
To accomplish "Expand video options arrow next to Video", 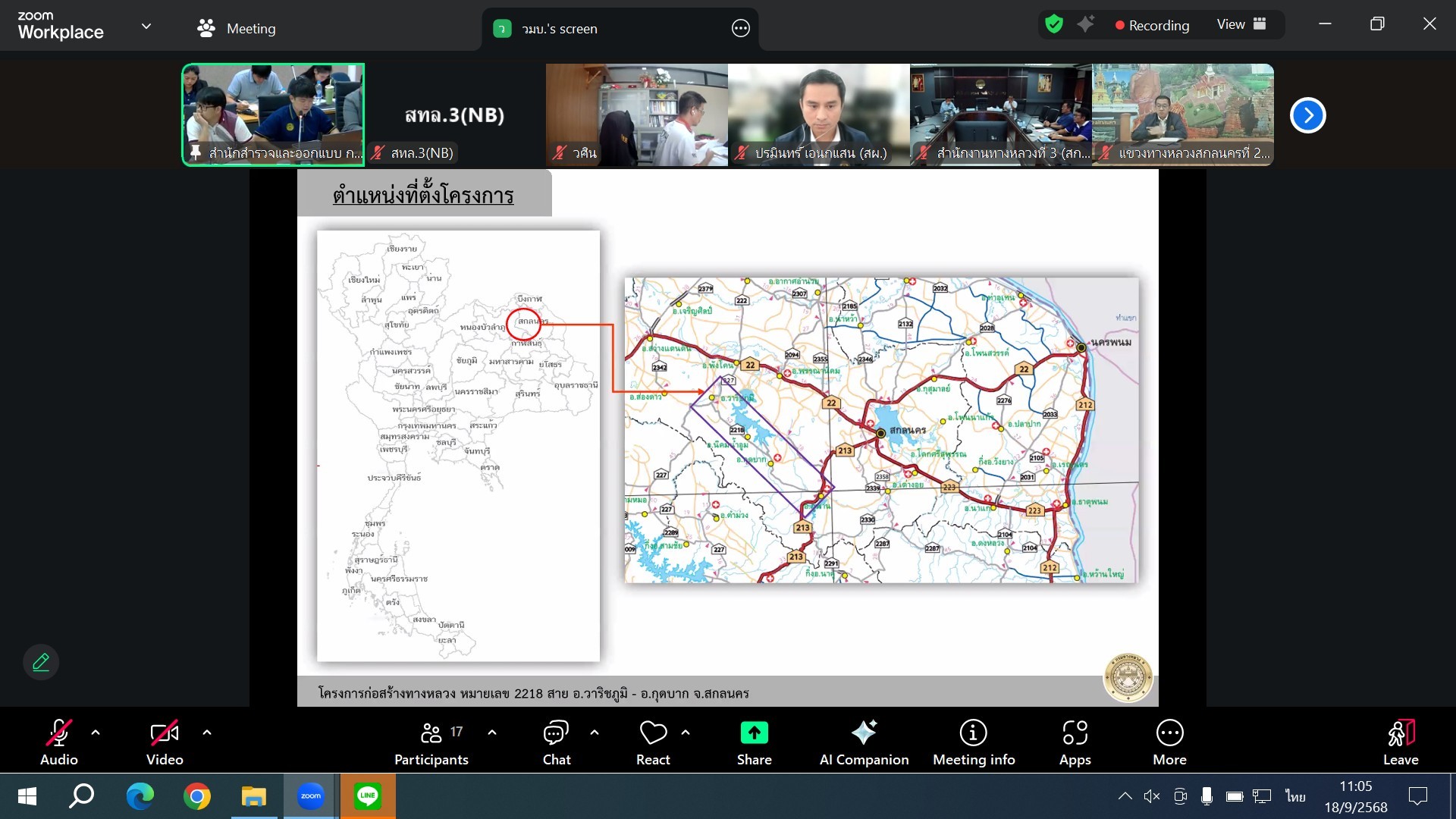I will click(x=207, y=733).
